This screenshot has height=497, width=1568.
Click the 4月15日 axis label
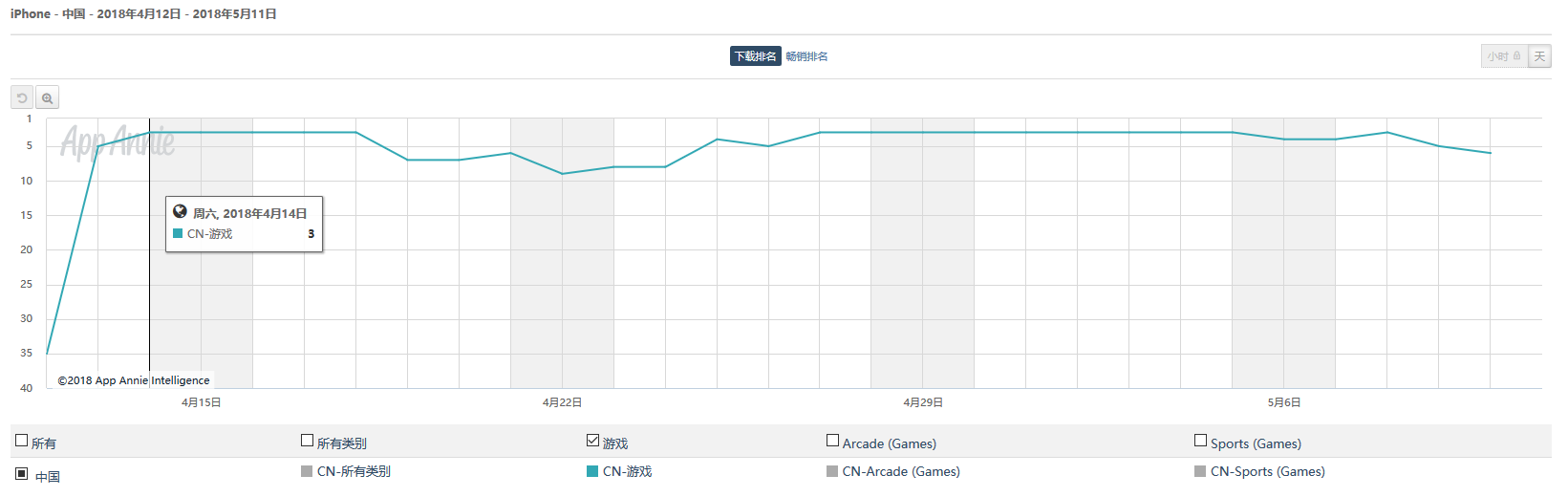tap(201, 402)
